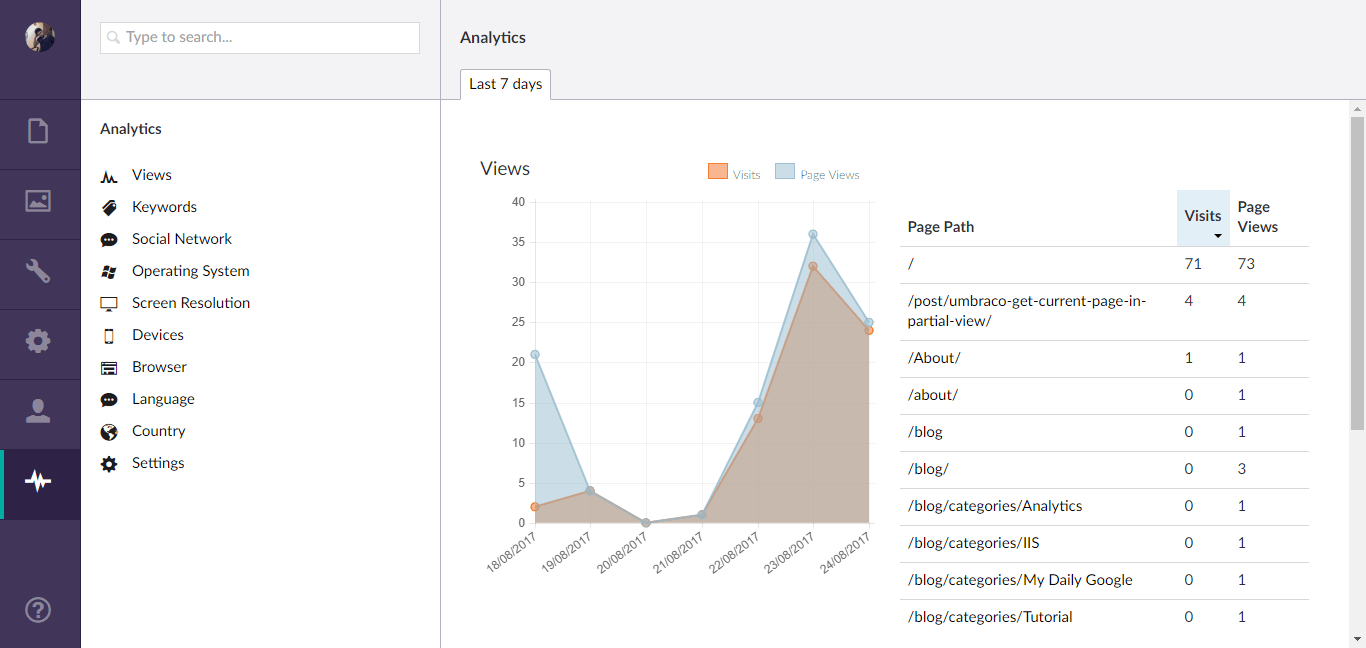
Task: Open the Media picture icon in the sidebar
Action: 38,201
